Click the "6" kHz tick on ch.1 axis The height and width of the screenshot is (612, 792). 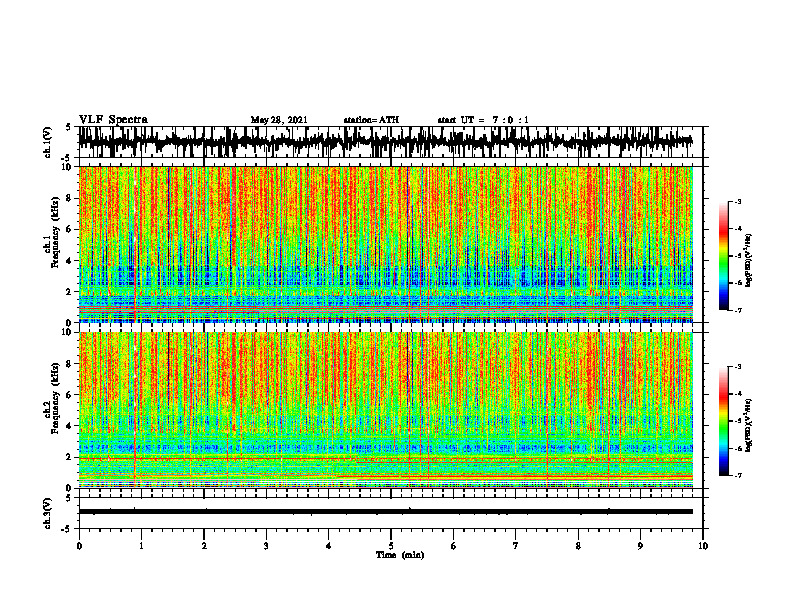[70, 229]
